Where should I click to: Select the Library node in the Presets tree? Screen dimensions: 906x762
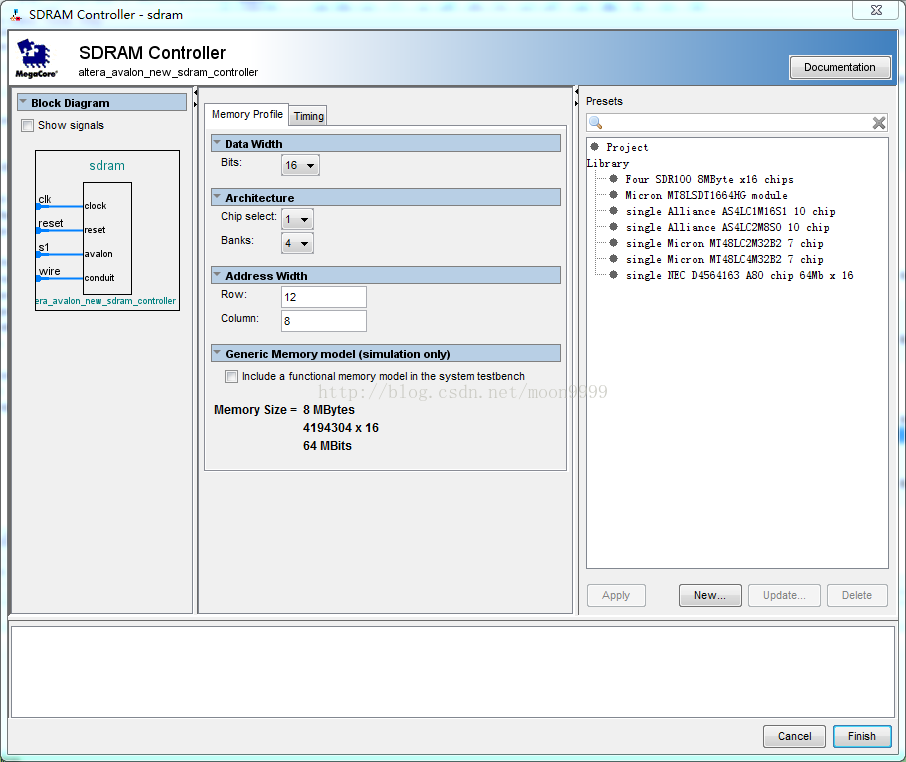click(x=608, y=163)
